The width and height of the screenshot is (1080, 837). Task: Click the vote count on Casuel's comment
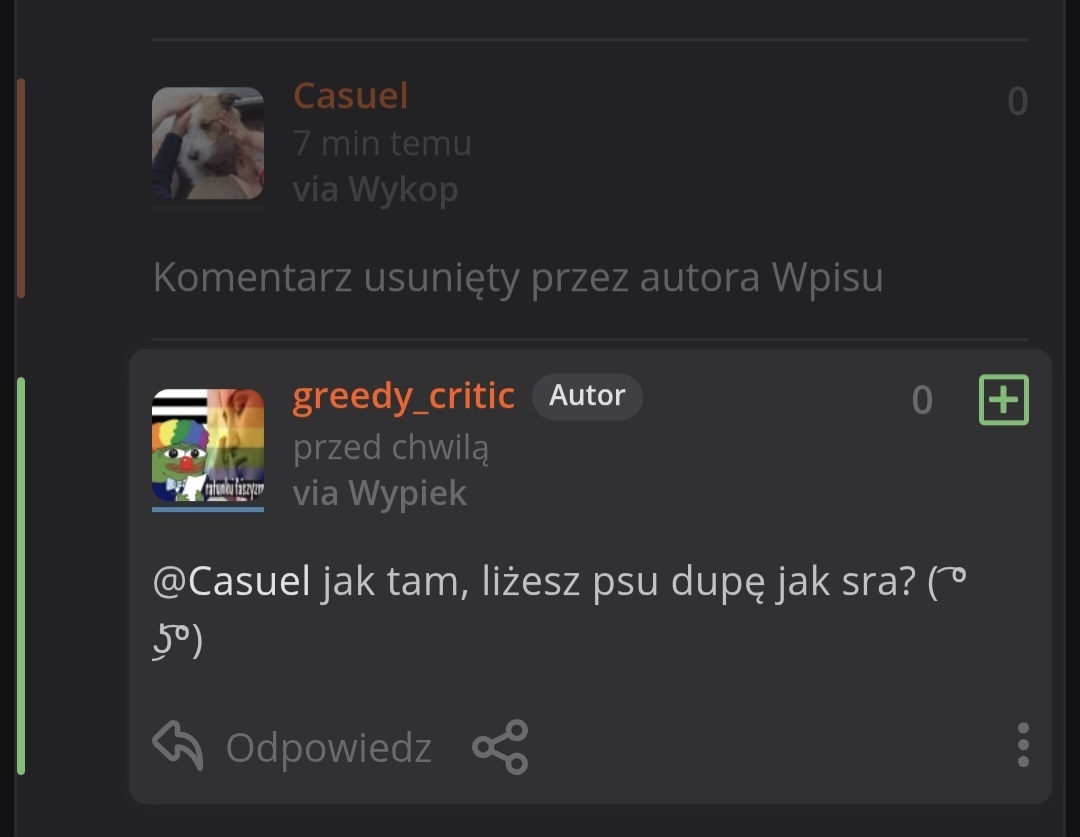point(1017,101)
